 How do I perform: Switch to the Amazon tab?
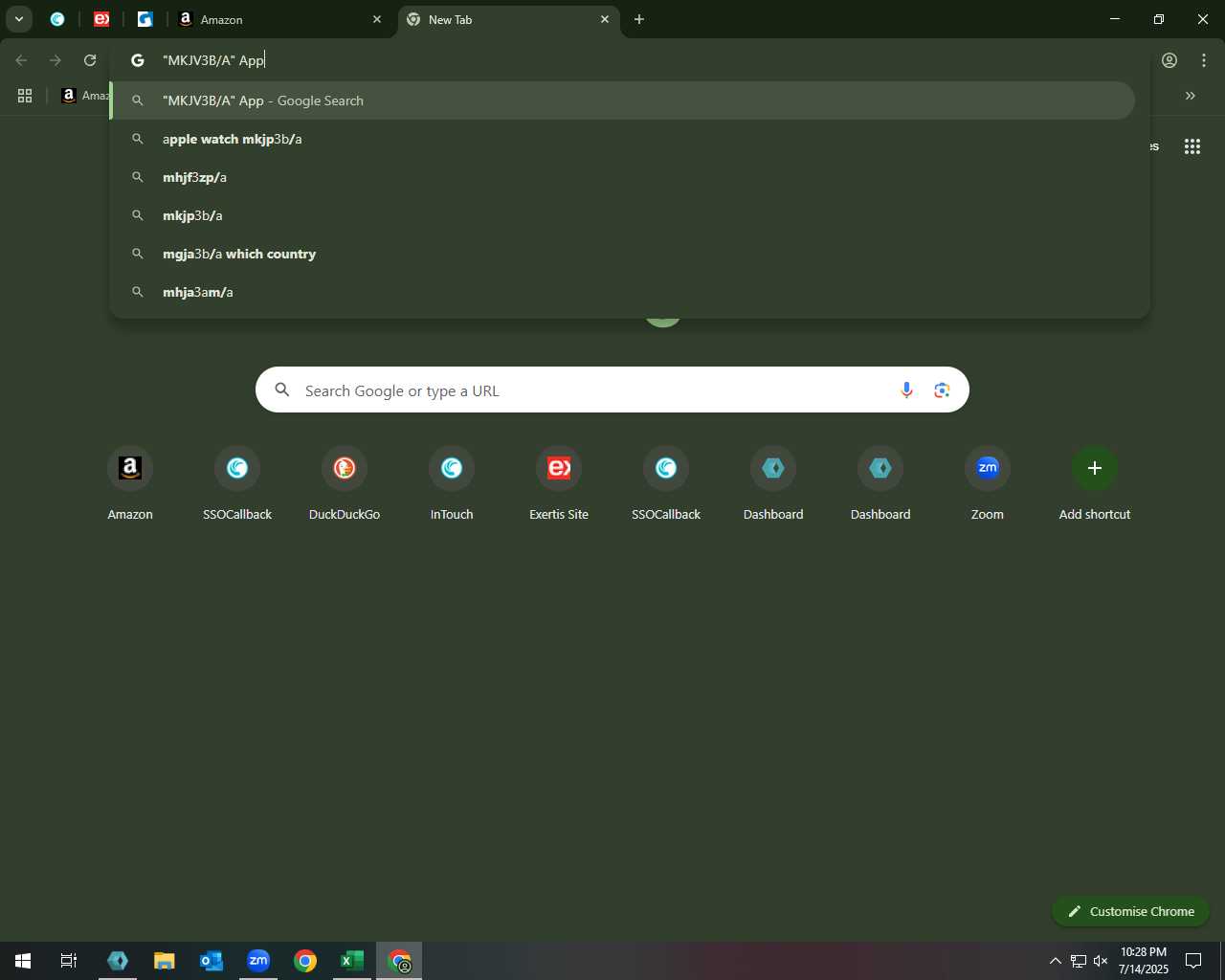point(278,19)
